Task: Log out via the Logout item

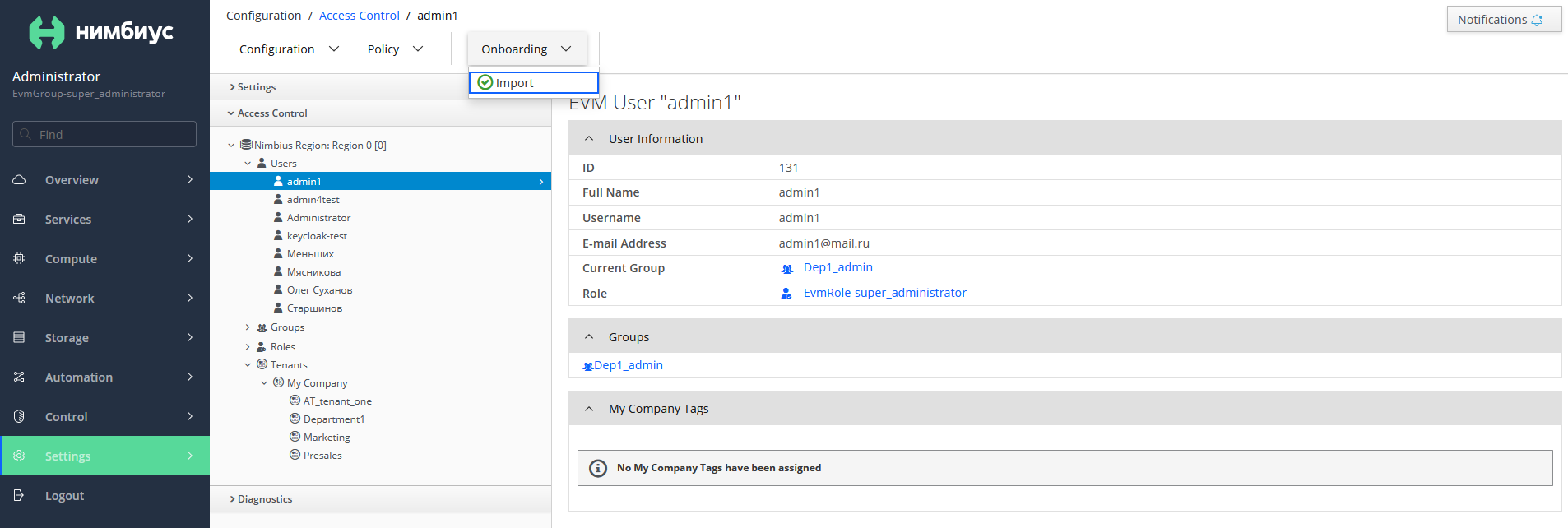Action: click(104, 495)
